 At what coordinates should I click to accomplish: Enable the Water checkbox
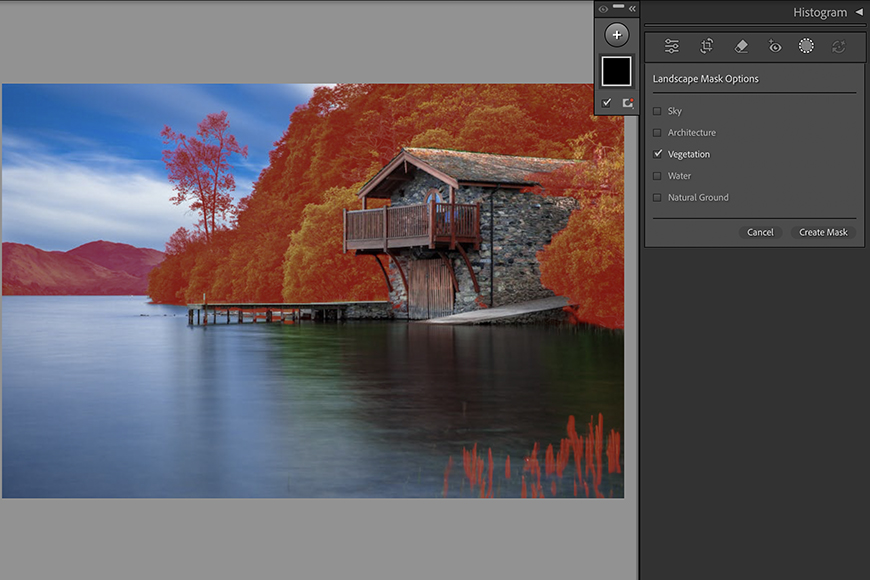658,176
